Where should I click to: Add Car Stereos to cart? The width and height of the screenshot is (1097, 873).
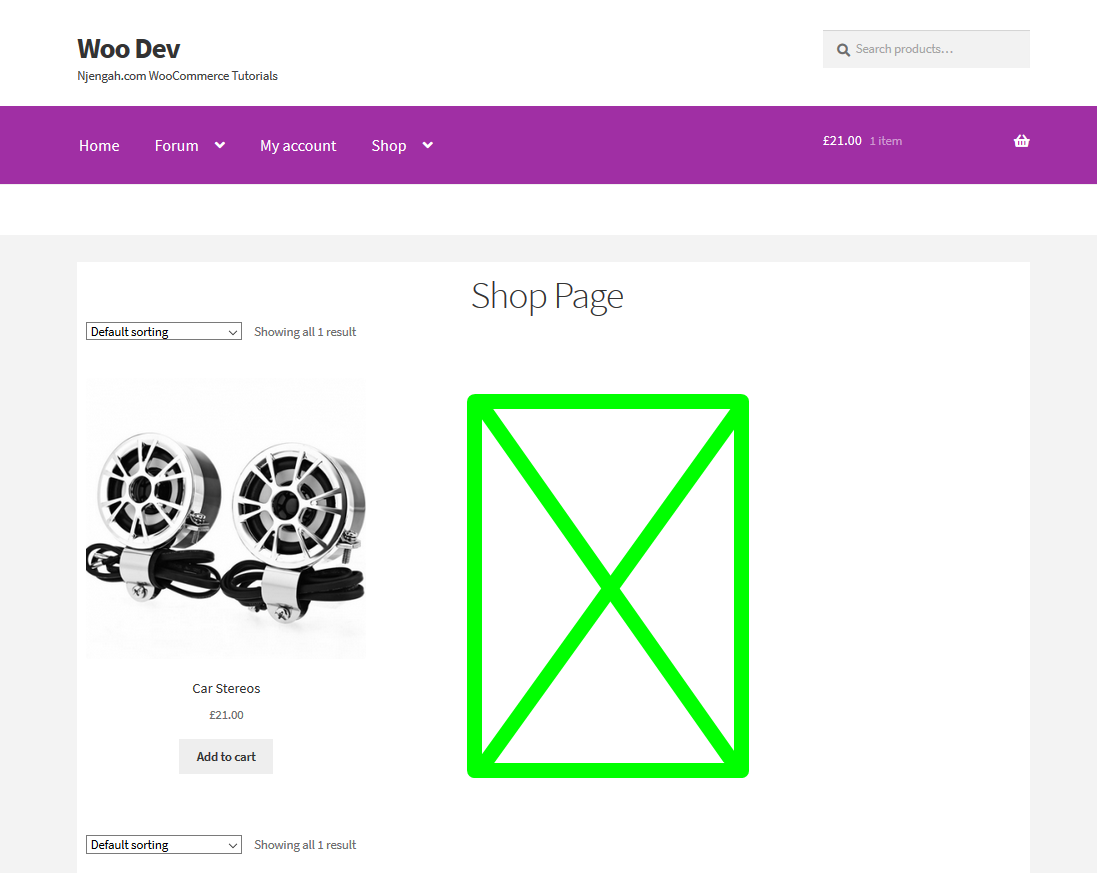click(x=226, y=756)
